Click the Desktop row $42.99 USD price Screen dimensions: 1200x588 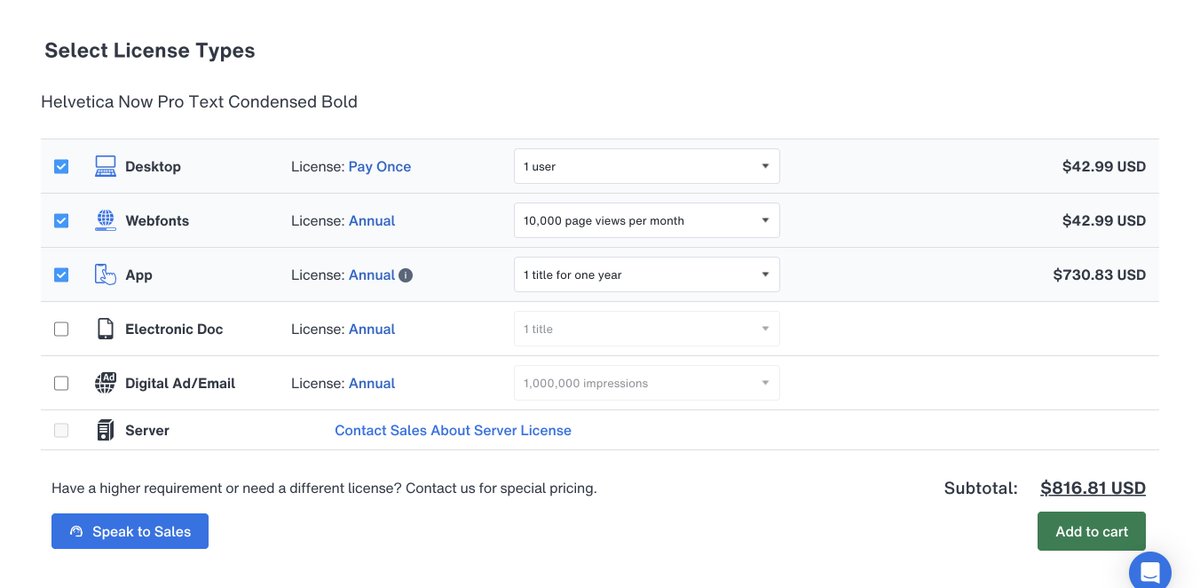point(1104,167)
